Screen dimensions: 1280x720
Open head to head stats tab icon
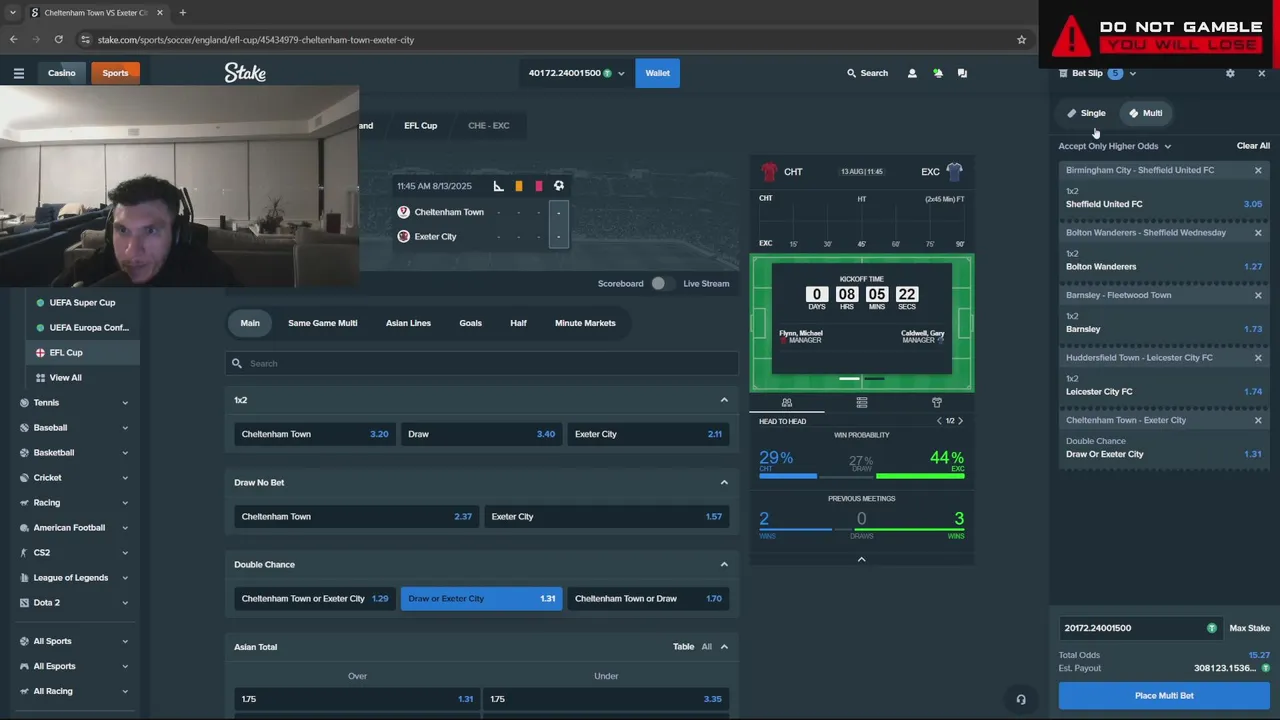[787, 402]
